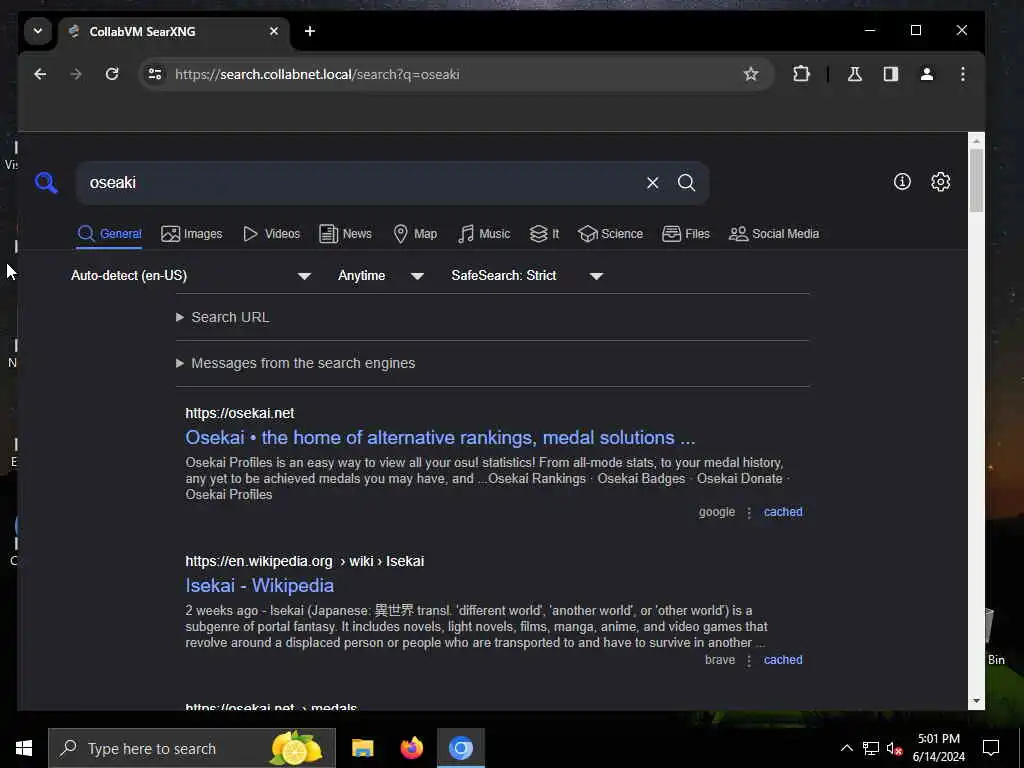1024x768 pixels.
Task: Click the https://osekai.net URL text
Action: [240, 413]
